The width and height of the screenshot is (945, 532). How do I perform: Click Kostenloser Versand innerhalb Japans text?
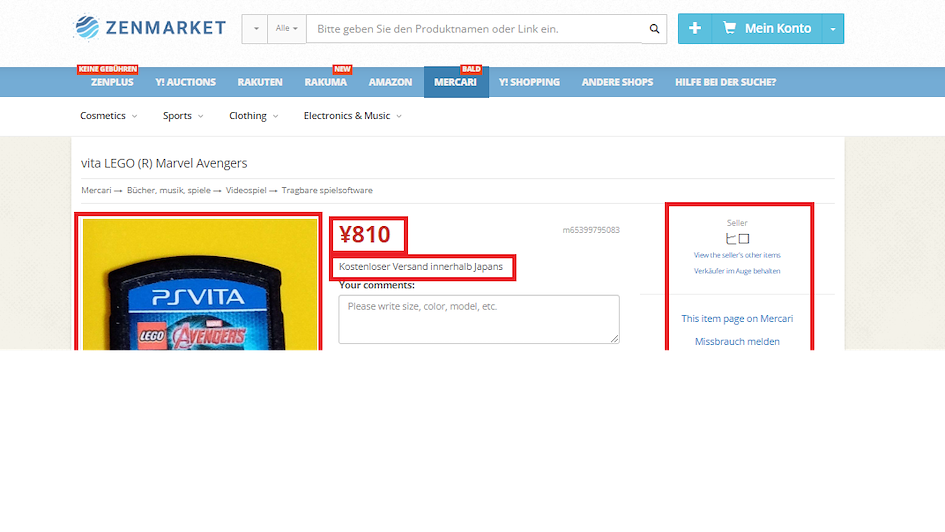tap(421, 267)
